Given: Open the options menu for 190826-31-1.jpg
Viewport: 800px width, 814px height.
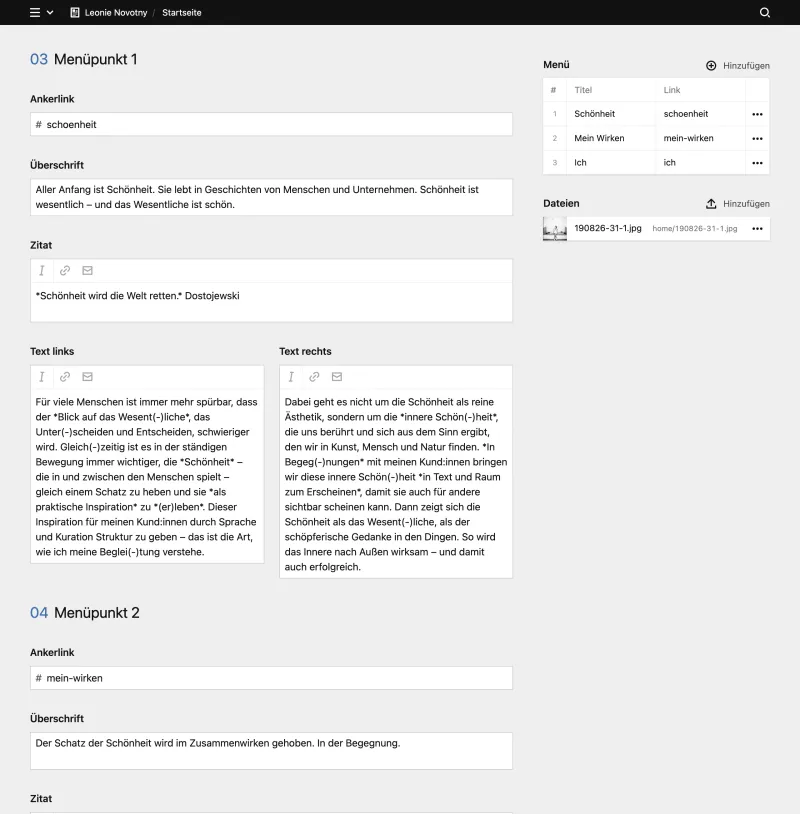Looking at the screenshot, I should click(757, 229).
